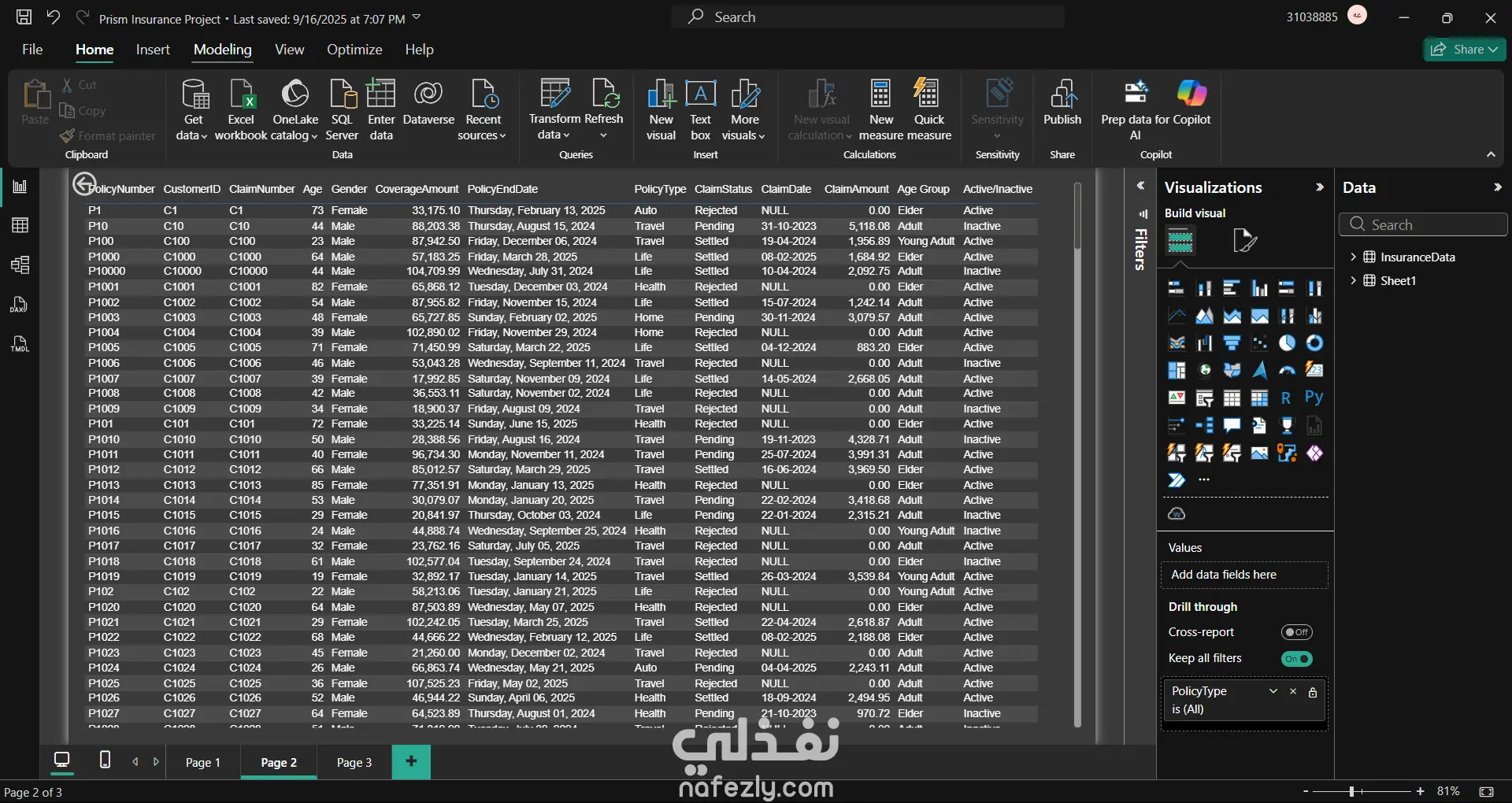
Task: Select the funnel chart visual
Action: [x=1232, y=343]
